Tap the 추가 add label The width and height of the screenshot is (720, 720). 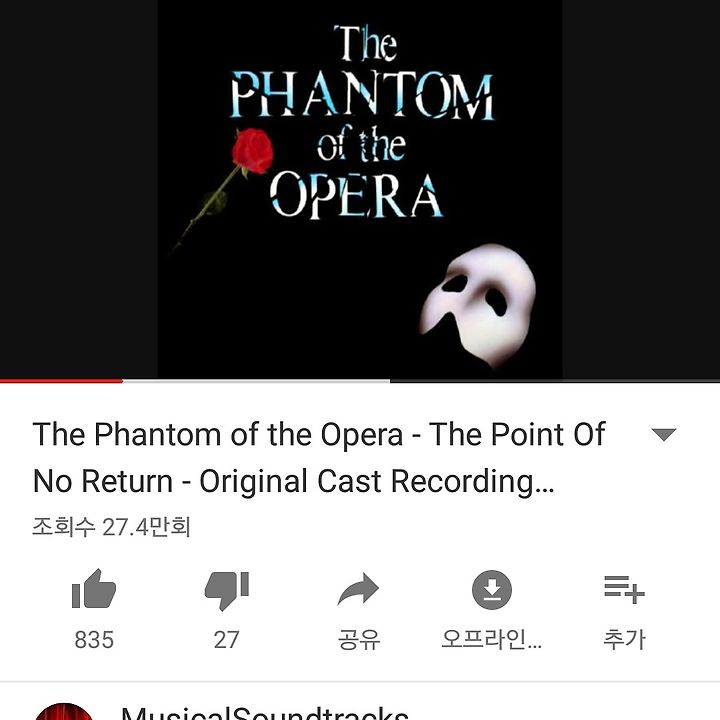tap(624, 640)
